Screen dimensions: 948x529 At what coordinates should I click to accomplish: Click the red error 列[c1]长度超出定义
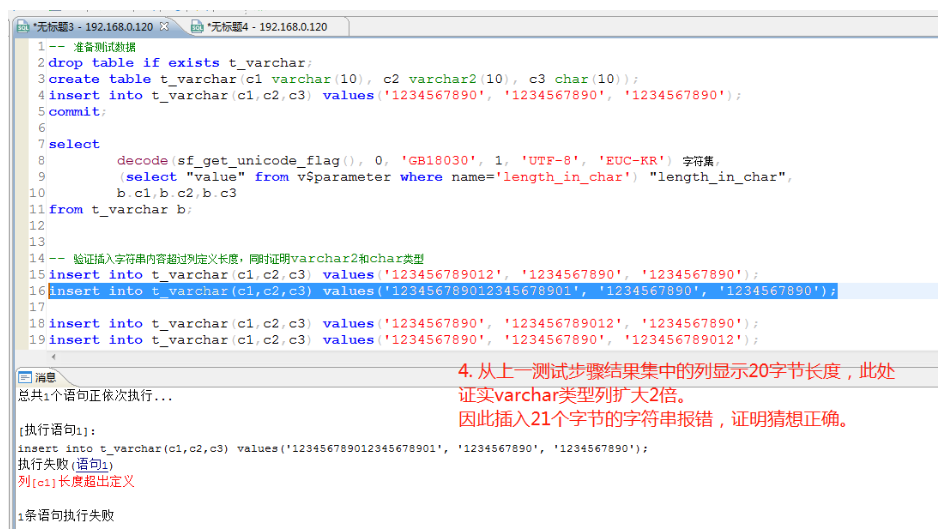point(76,482)
